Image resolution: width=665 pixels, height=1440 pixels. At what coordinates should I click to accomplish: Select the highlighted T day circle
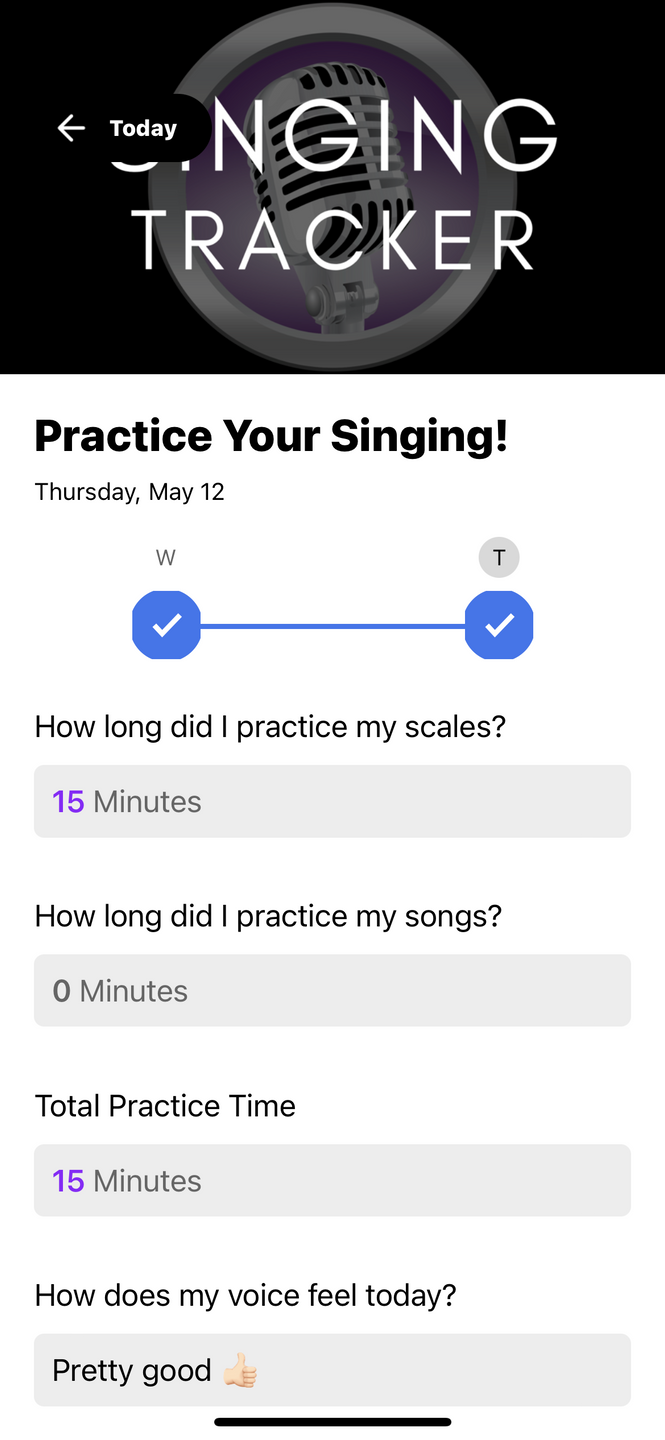(x=499, y=557)
